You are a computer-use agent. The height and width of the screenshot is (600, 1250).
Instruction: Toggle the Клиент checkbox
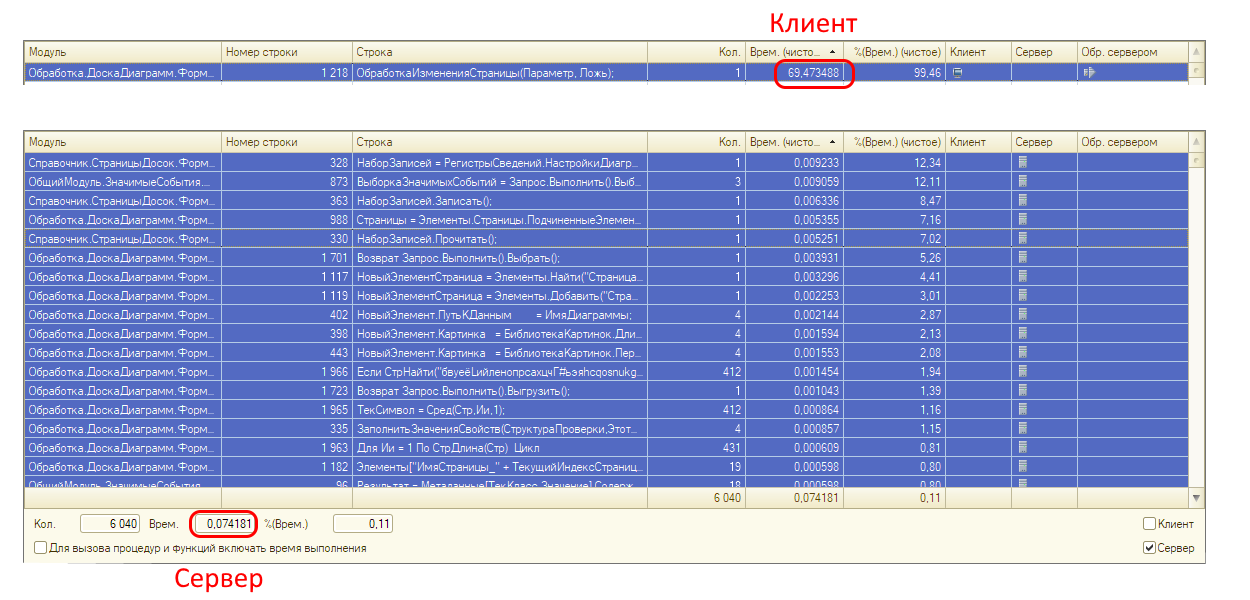pyautogui.click(x=1149, y=523)
